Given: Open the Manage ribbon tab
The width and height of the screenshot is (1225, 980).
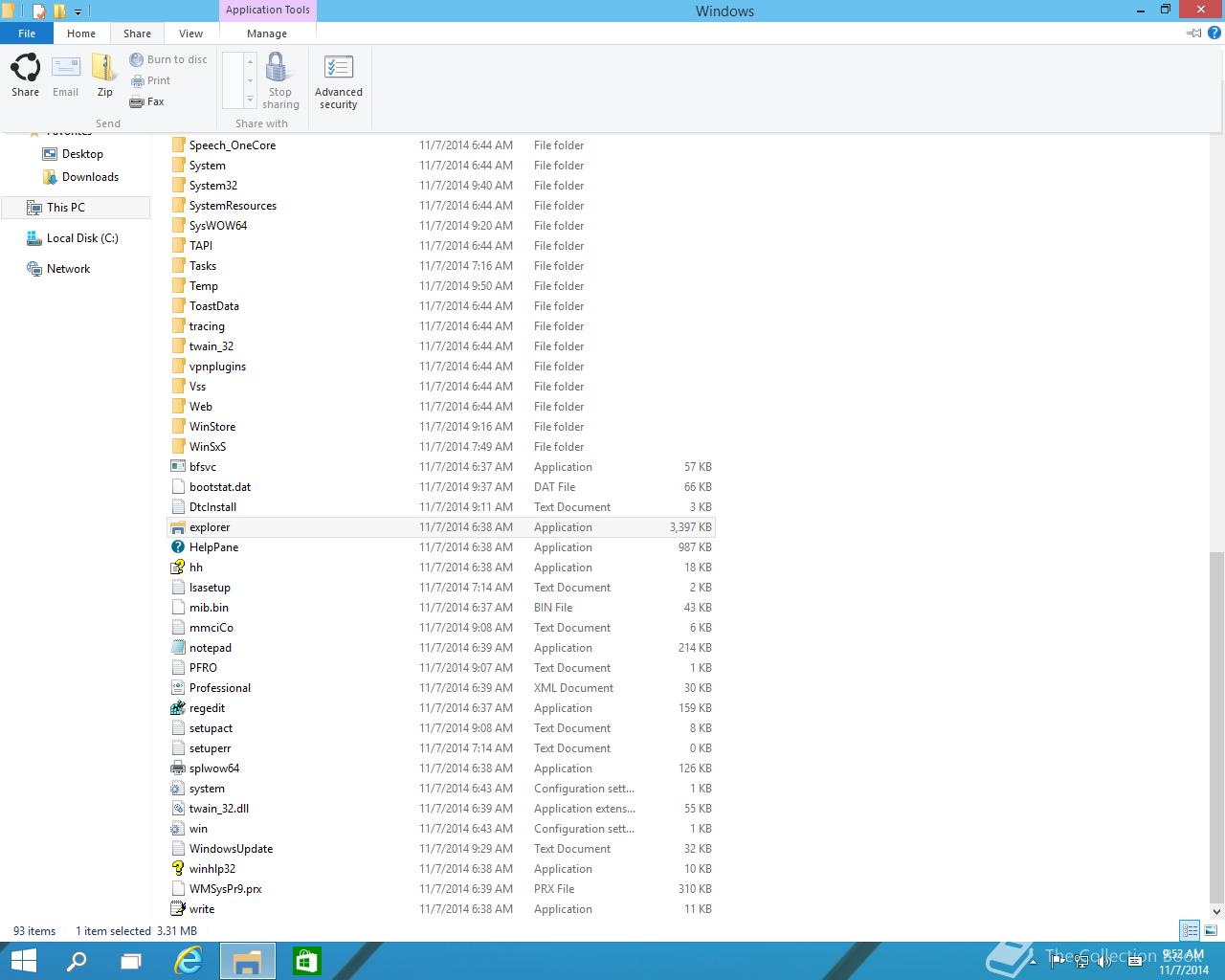Looking at the screenshot, I should [x=267, y=33].
